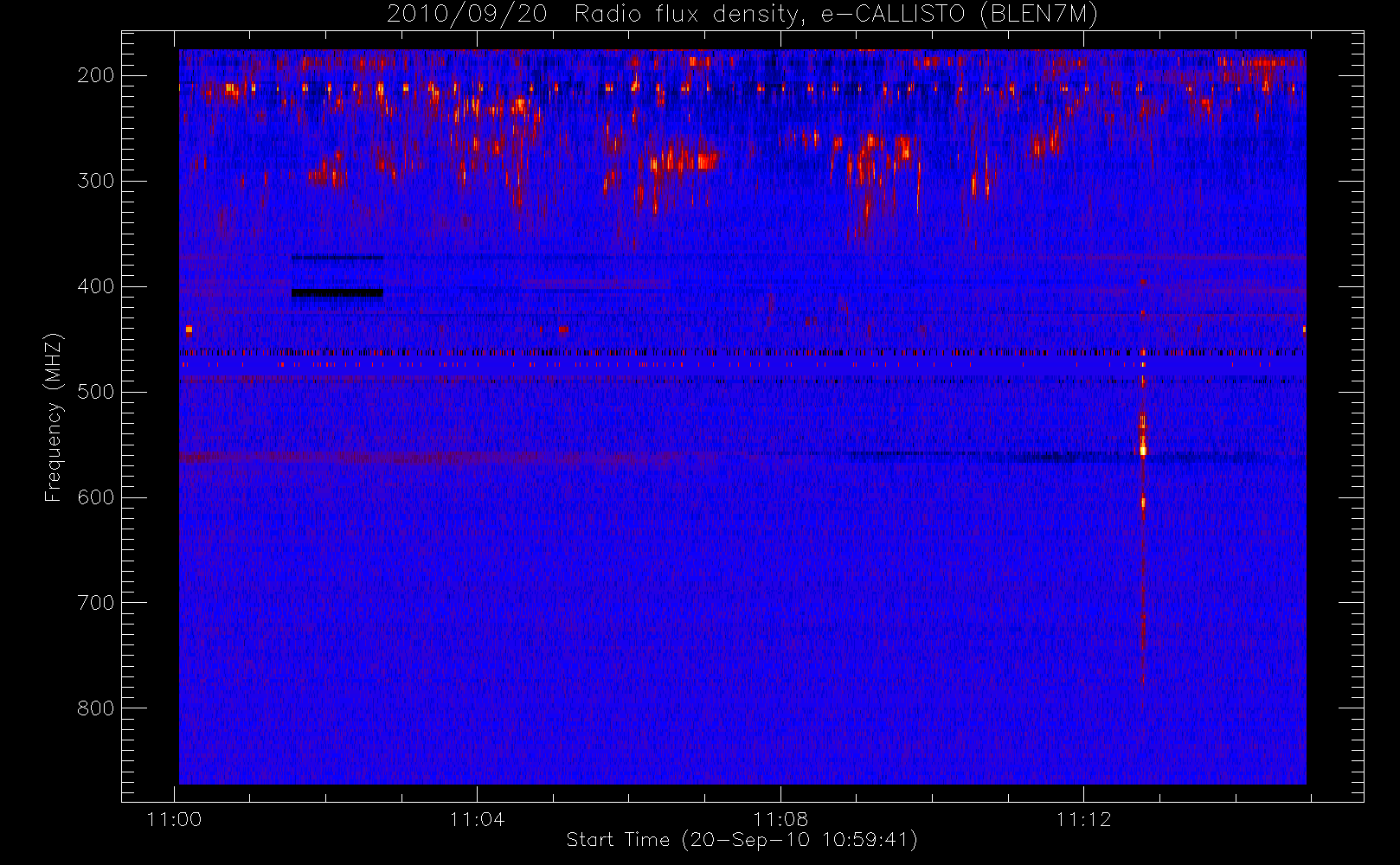Click the 400 frequency tick label
Viewport: 1400px width, 865px height.
click(x=96, y=286)
